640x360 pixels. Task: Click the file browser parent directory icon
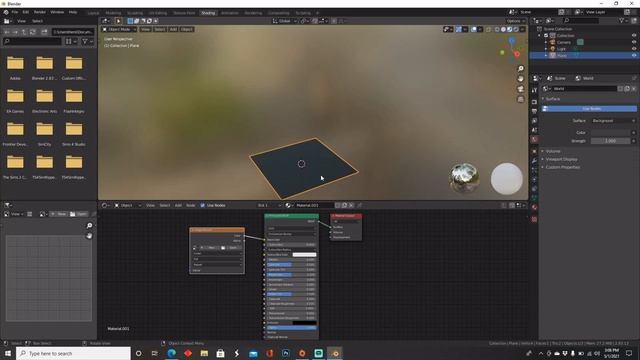[24, 32]
